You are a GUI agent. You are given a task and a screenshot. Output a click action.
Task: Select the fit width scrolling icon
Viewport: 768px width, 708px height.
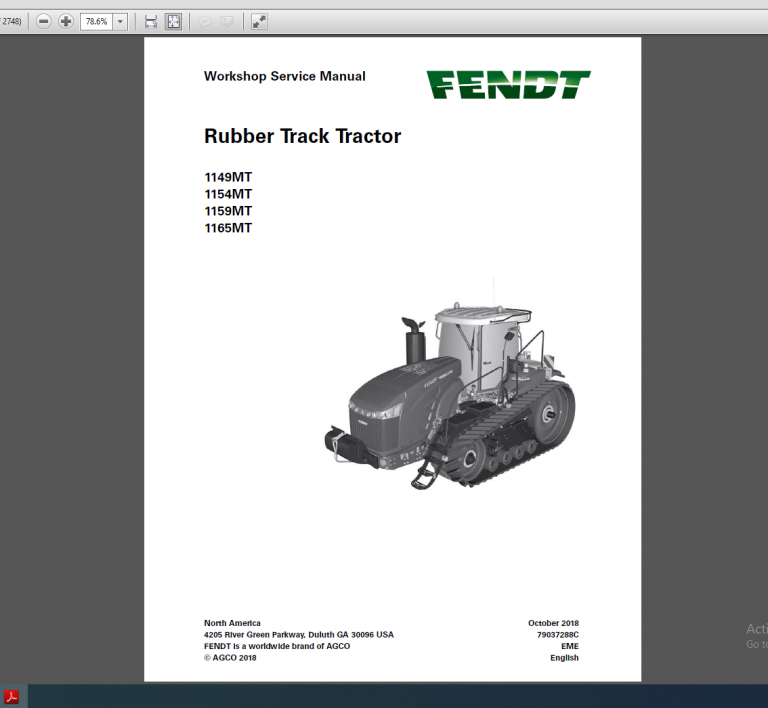(151, 22)
